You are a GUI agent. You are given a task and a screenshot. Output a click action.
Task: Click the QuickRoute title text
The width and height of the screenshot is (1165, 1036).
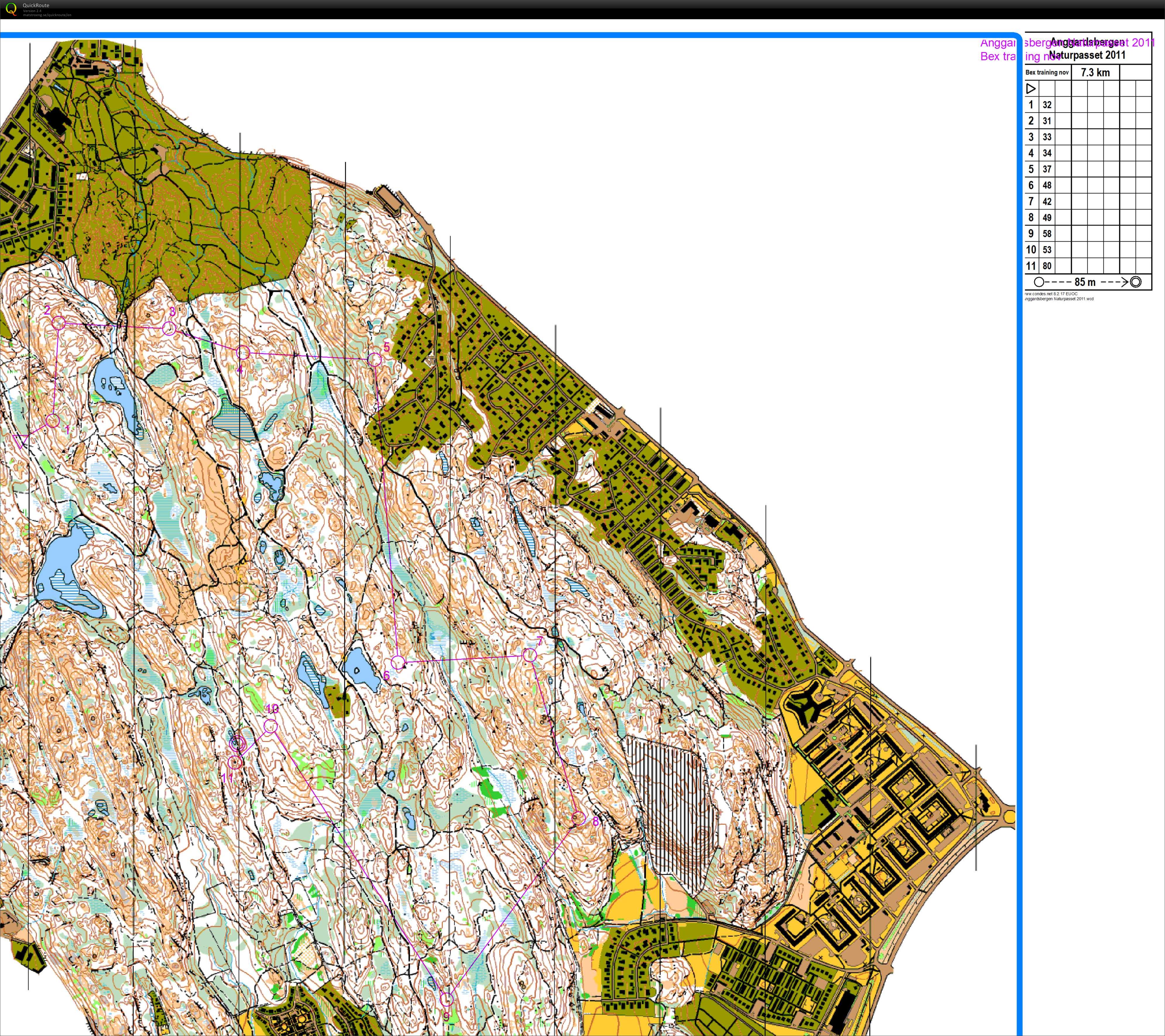36,5
